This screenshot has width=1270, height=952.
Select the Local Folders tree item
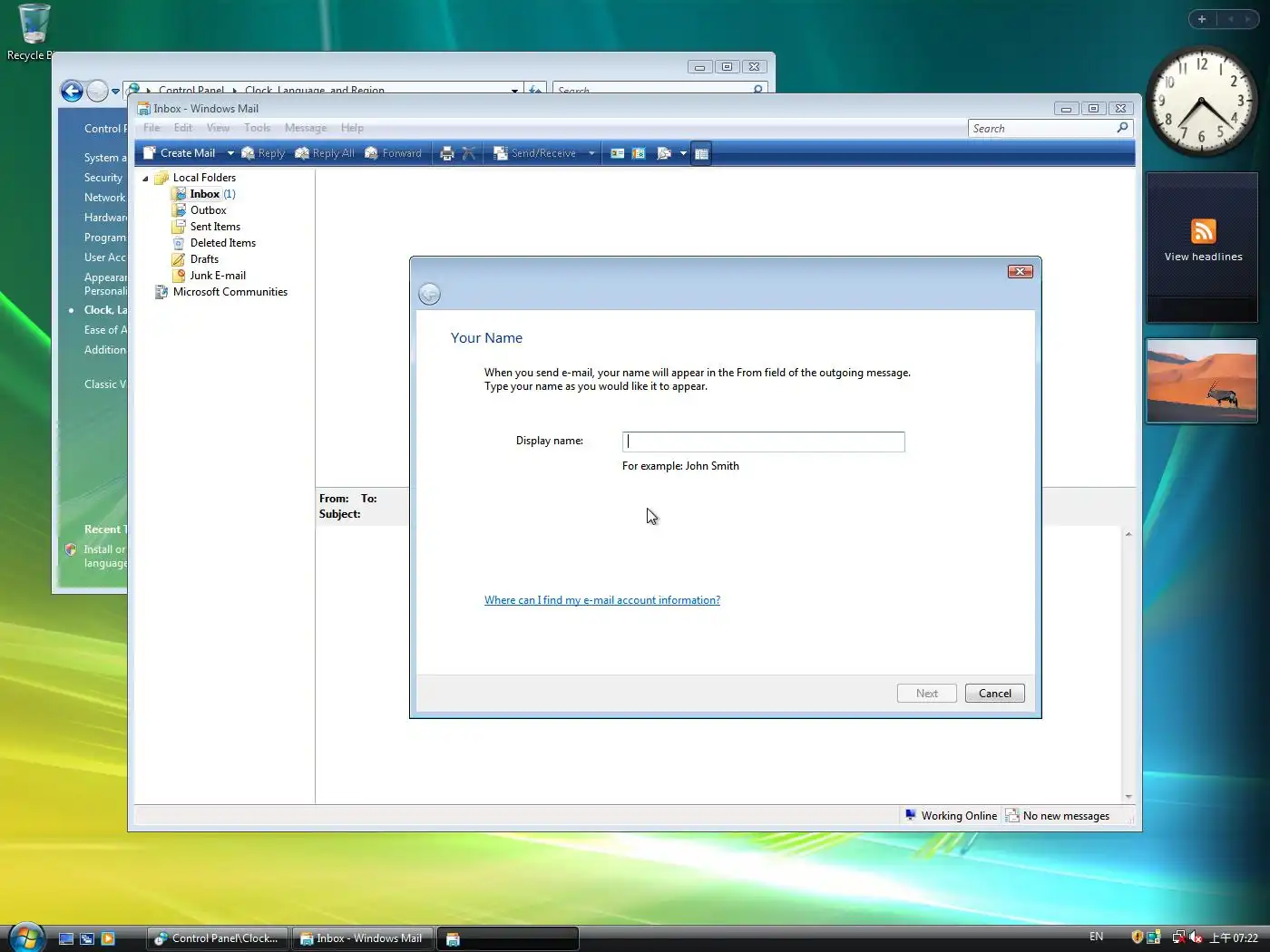pos(204,178)
